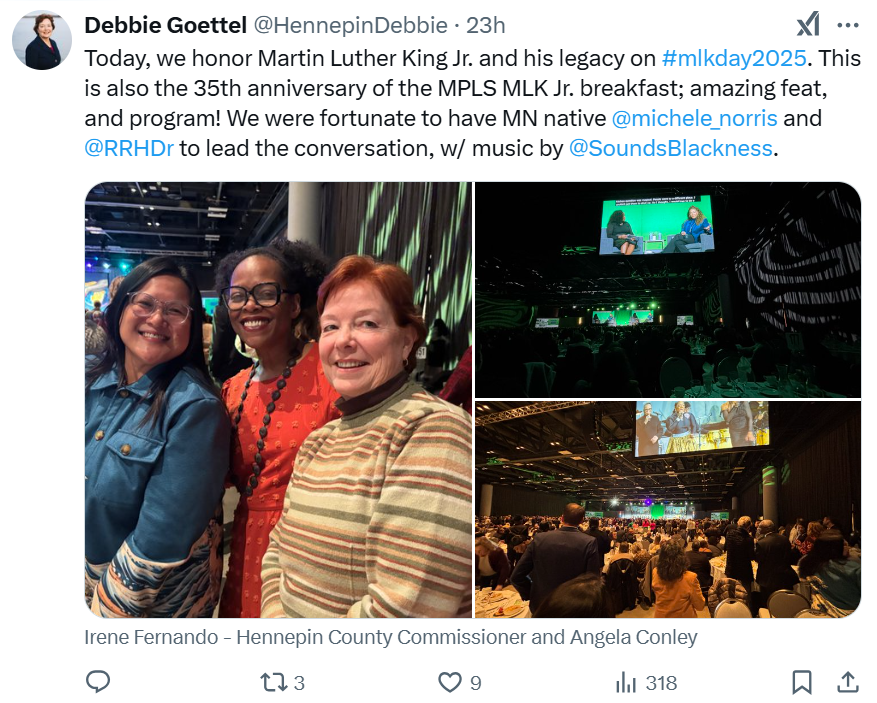The image size is (877, 703).
Task: Bookmark this post
Action: (x=801, y=682)
